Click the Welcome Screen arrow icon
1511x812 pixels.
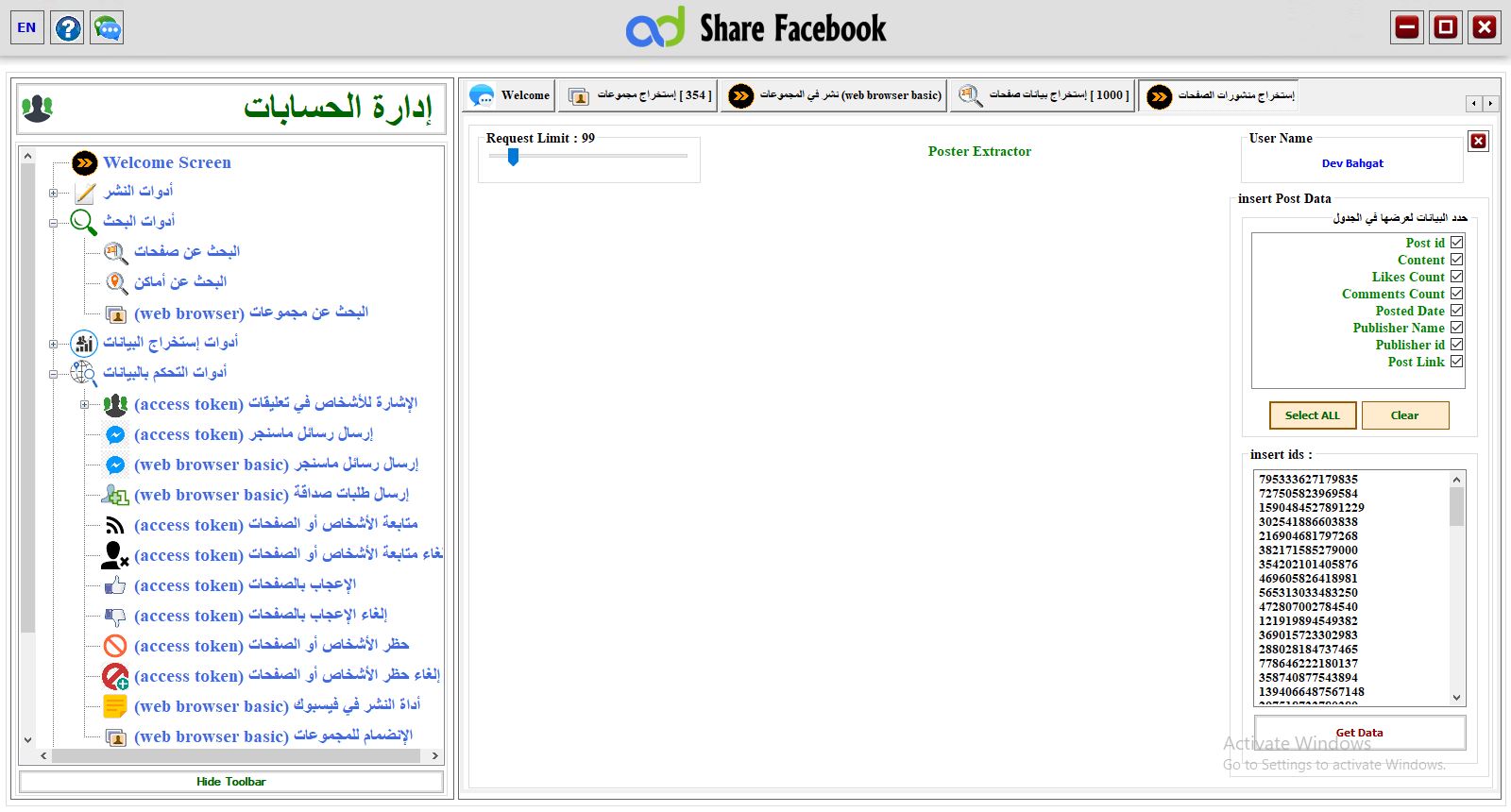[85, 163]
